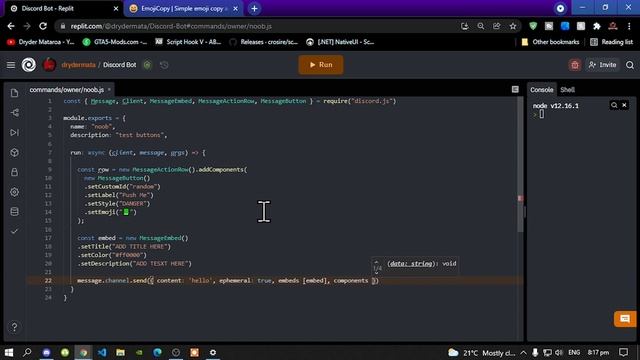Click the Discord Bot repl name
This screenshot has height=360, width=640.
(120, 65)
